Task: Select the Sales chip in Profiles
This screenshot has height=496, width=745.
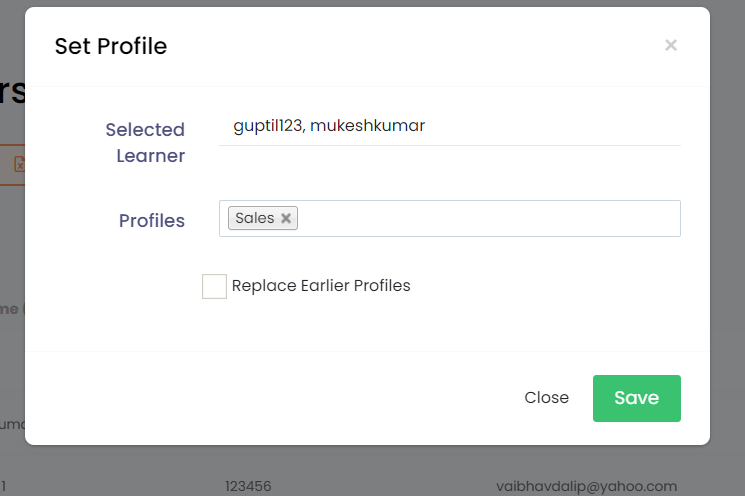Action: tap(255, 218)
